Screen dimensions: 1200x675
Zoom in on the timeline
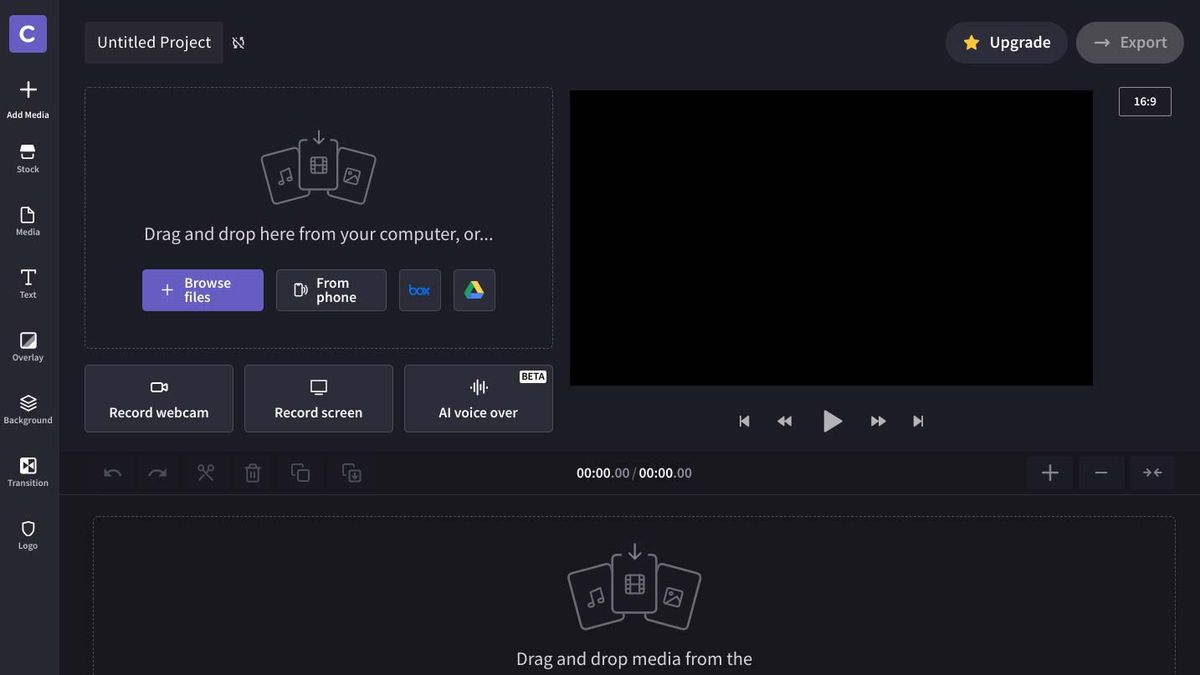click(1049, 472)
